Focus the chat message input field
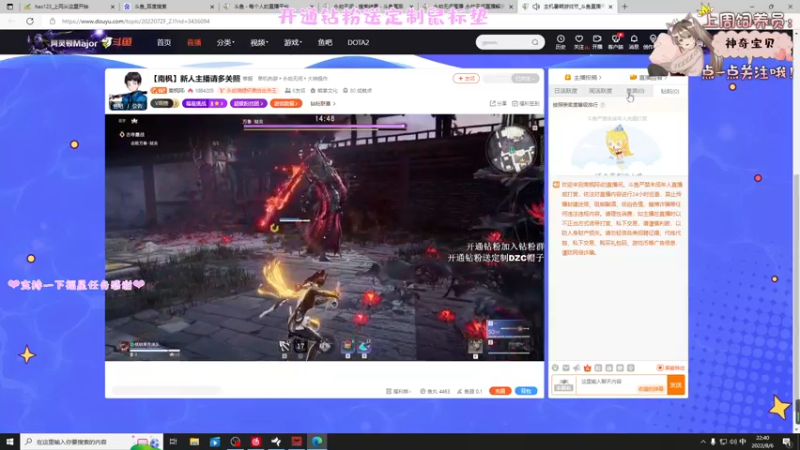 [621, 385]
